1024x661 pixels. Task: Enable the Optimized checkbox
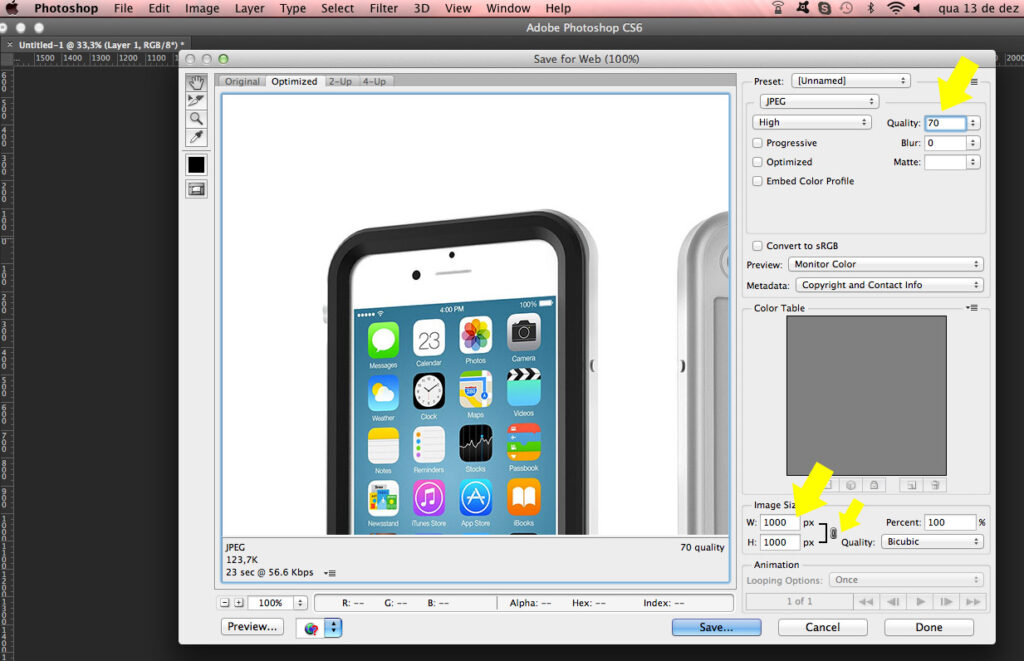[x=758, y=162]
